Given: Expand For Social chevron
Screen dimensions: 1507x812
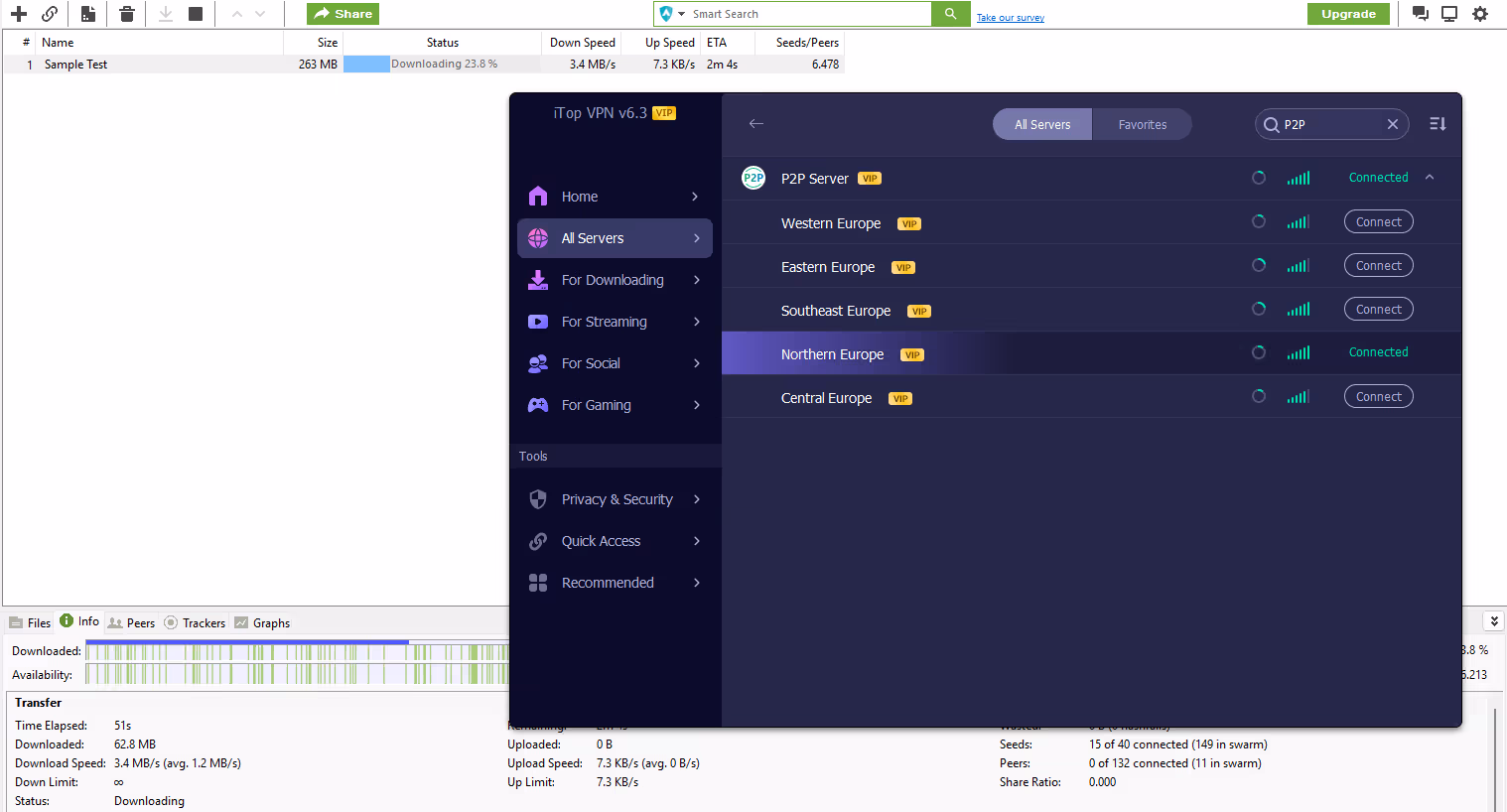Looking at the screenshot, I should (697, 363).
